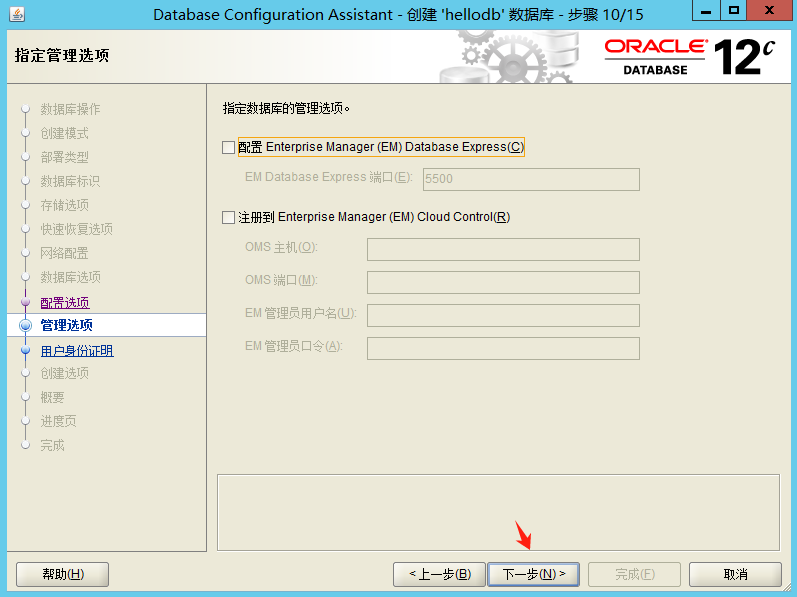Click the OMS 主机(O) label
The image size is (797, 597).
[x=281, y=247]
